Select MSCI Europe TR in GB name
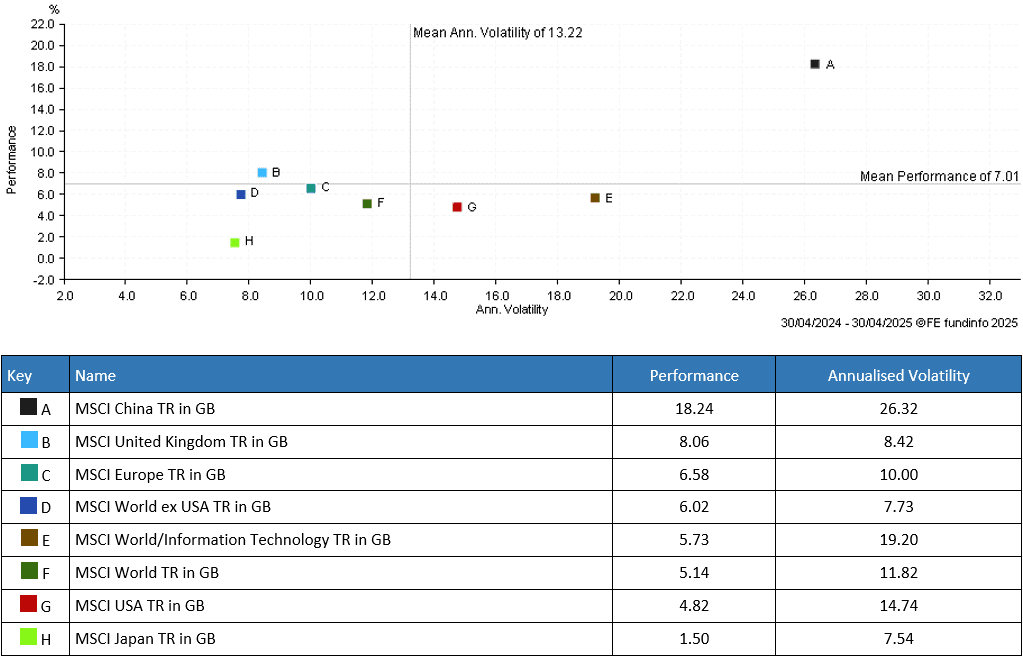Screen dimensions: 1023x658 pos(150,474)
